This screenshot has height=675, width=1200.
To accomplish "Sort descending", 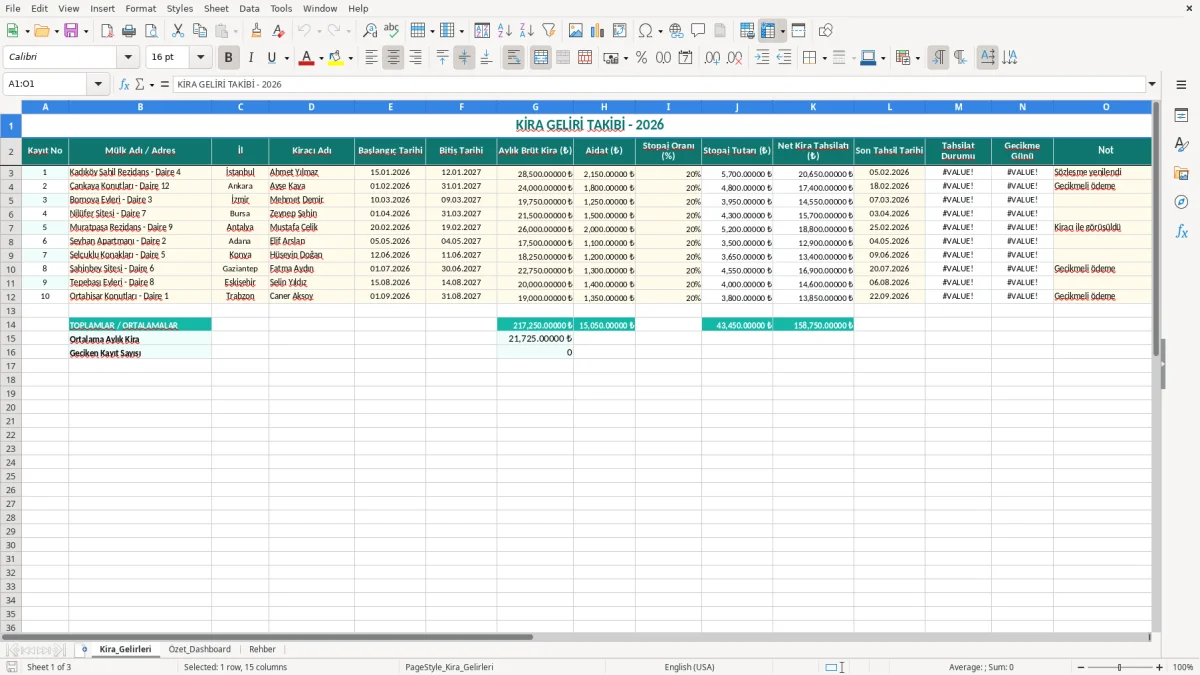I will tap(527, 31).
